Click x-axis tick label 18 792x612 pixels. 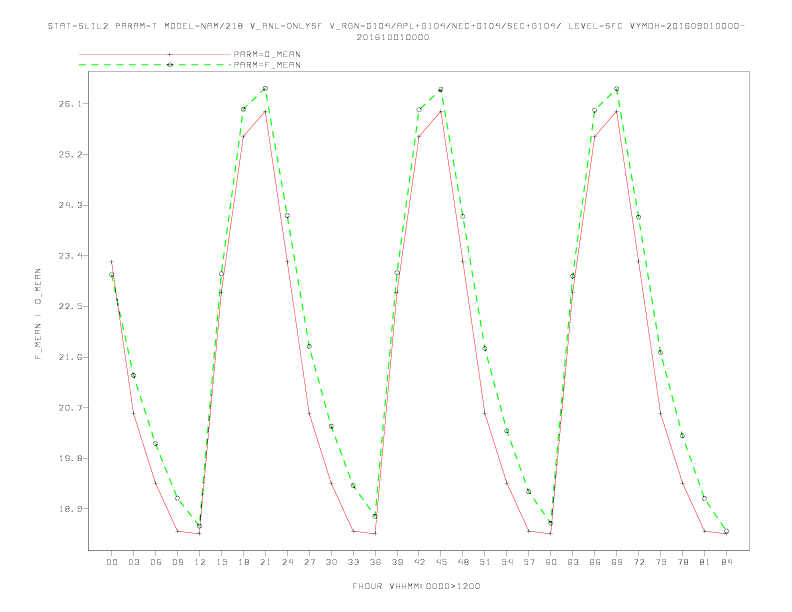243,562
